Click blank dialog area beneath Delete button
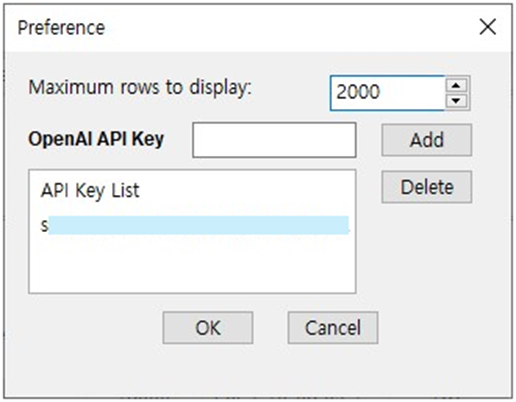Viewport: 516px width, 402px height. [x=427, y=253]
